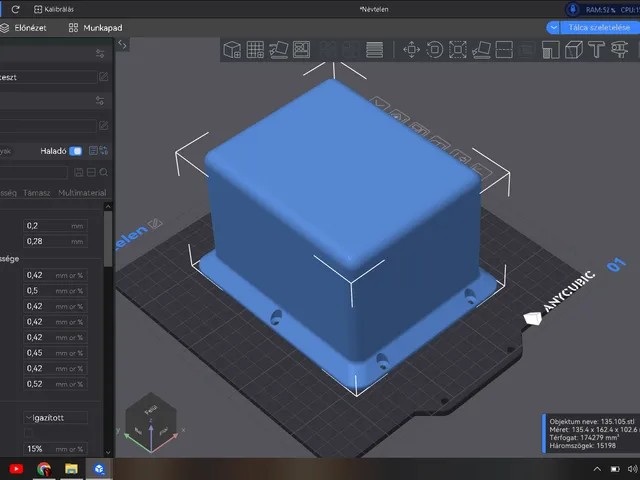Viewport: 640px width, 480px height.
Task: Click the 'Felül' face of the view cube
Action: (151, 409)
